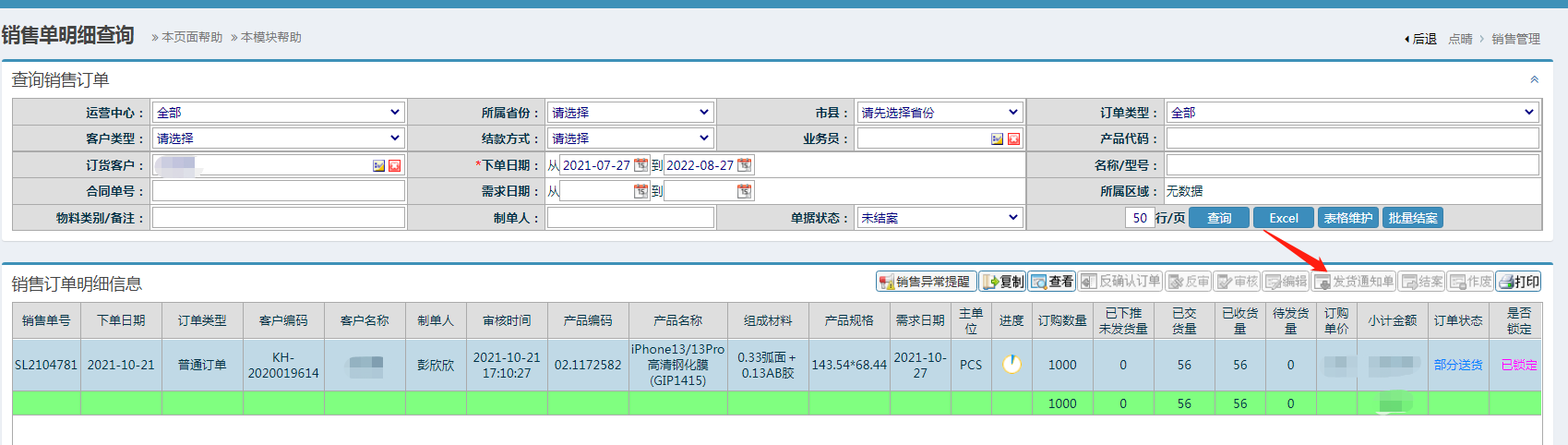Click the 反审 toolbar button
Viewport: 1568px width, 445px height.
tap(1189, 282)
